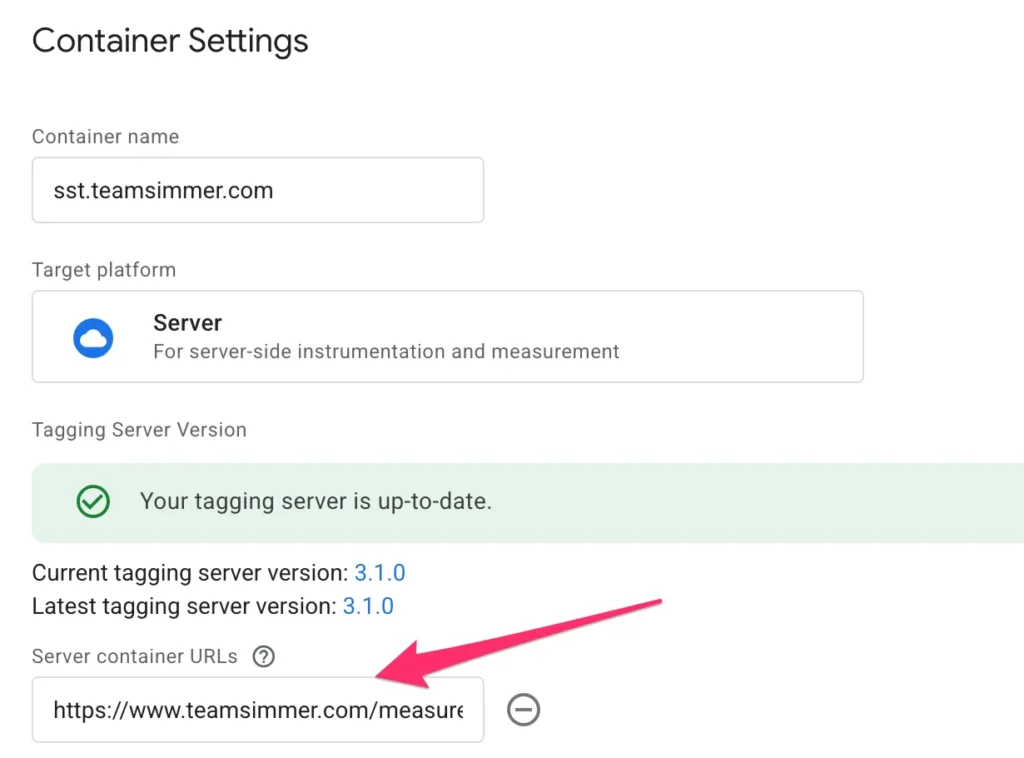The width and height of the screenshot is (1024, 758).
Task: Click the Server container URLs label
Action: (x=135, y=656)
